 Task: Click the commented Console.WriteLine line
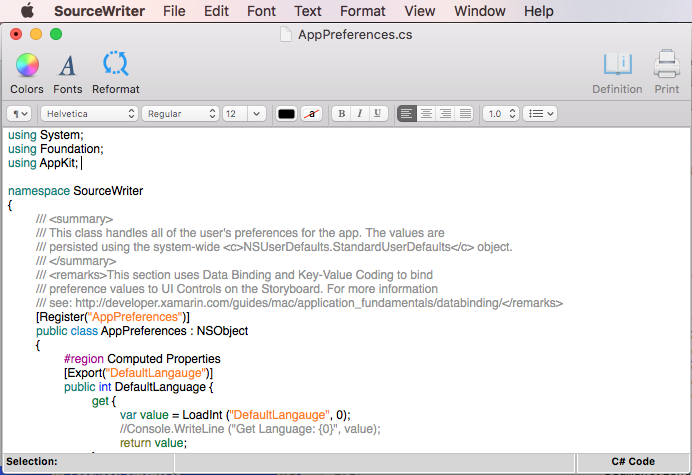(x=250, y=429)
